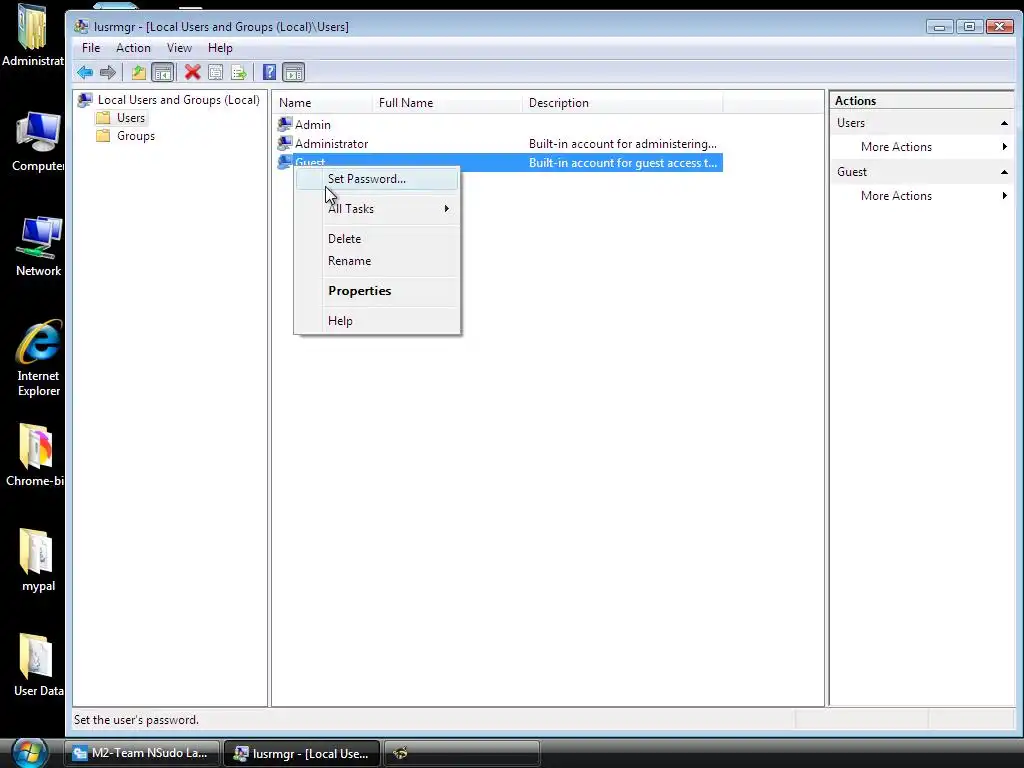
Task: Open the File menu
Action: tap(91, 48)
